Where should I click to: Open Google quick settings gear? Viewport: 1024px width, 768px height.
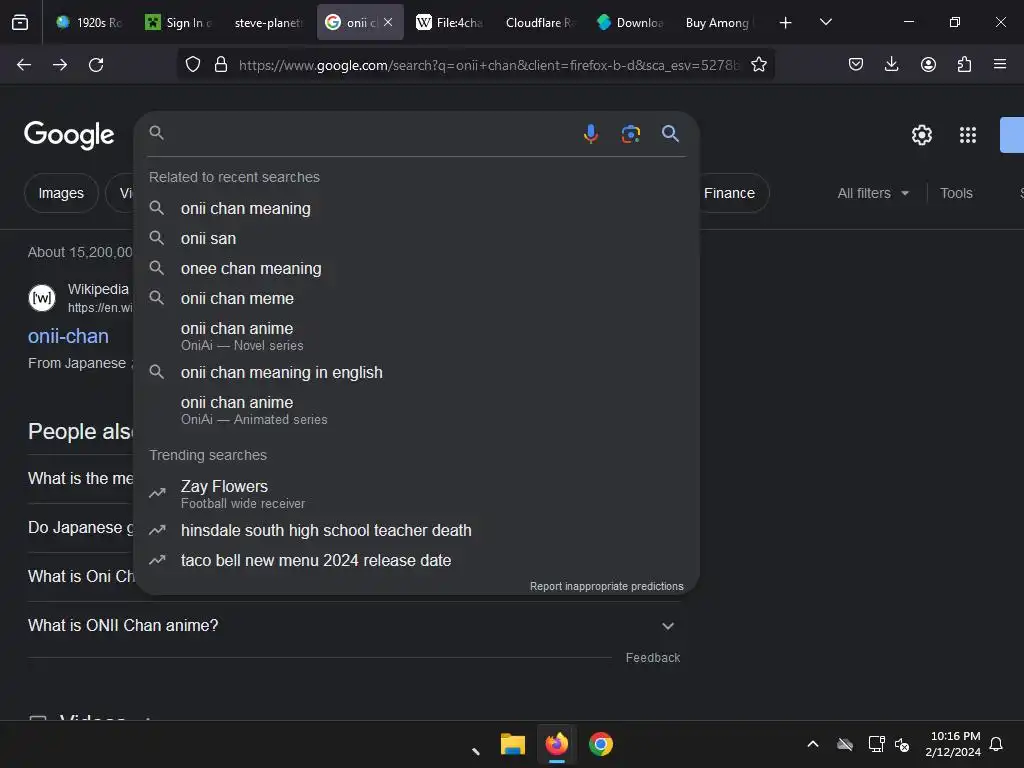click(x=921, y=135)
